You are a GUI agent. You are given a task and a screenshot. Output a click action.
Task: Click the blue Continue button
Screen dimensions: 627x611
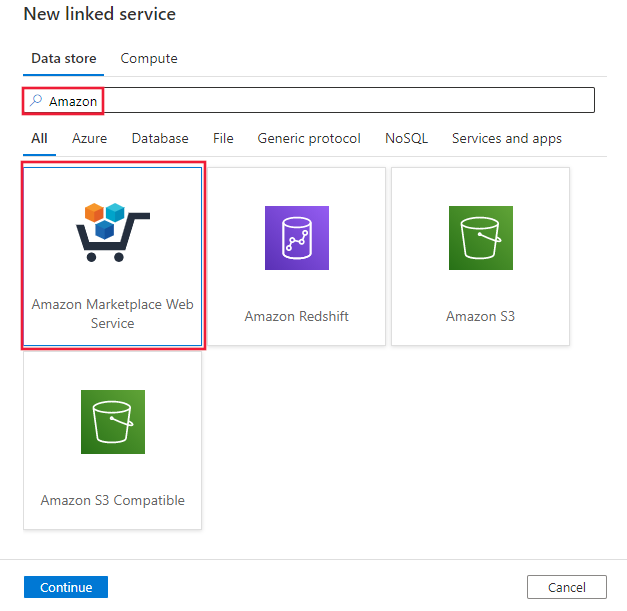click(66, 587)
